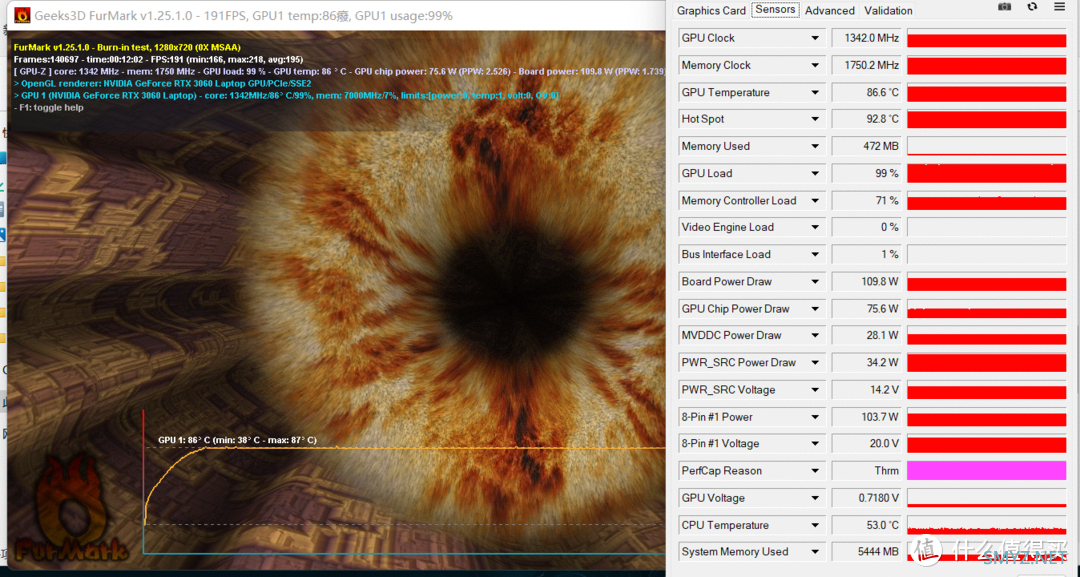Open the GPU-Z hamburger menu
The width and height of the screenshot is (1080, 577).
[x=1059, y=7]
